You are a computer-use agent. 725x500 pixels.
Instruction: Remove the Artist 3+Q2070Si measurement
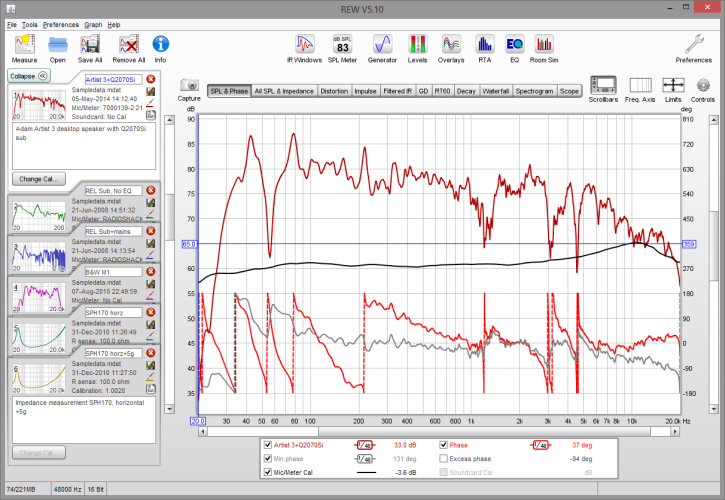(x=151, y=78)
